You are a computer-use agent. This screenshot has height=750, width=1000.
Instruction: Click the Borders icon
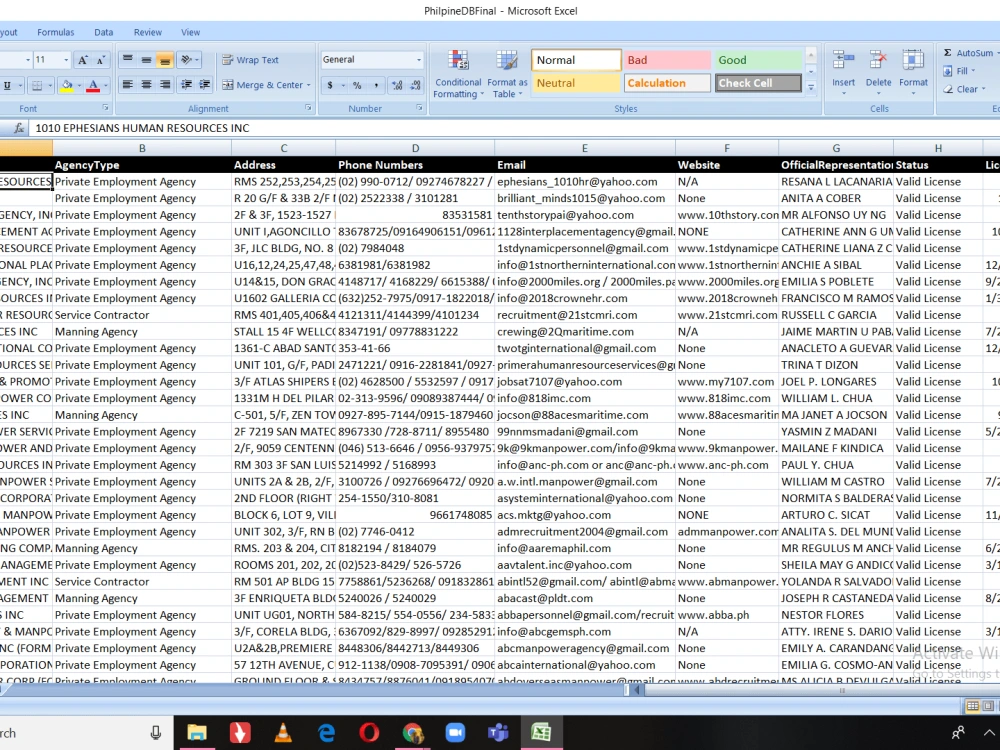[x=37, y=85]
